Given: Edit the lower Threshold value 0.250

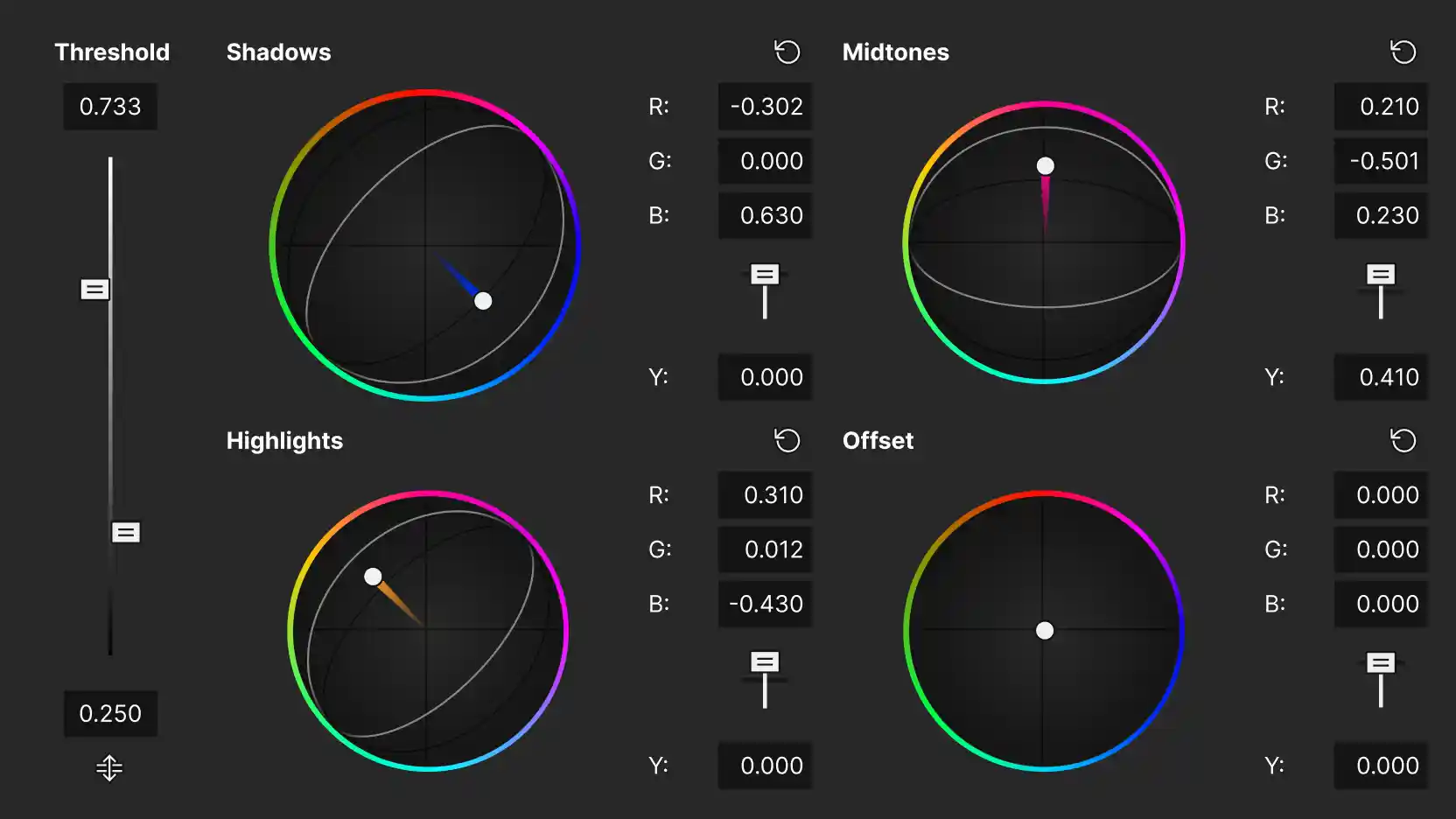Looking at the screenshot, I should click(x=110, y=713).
